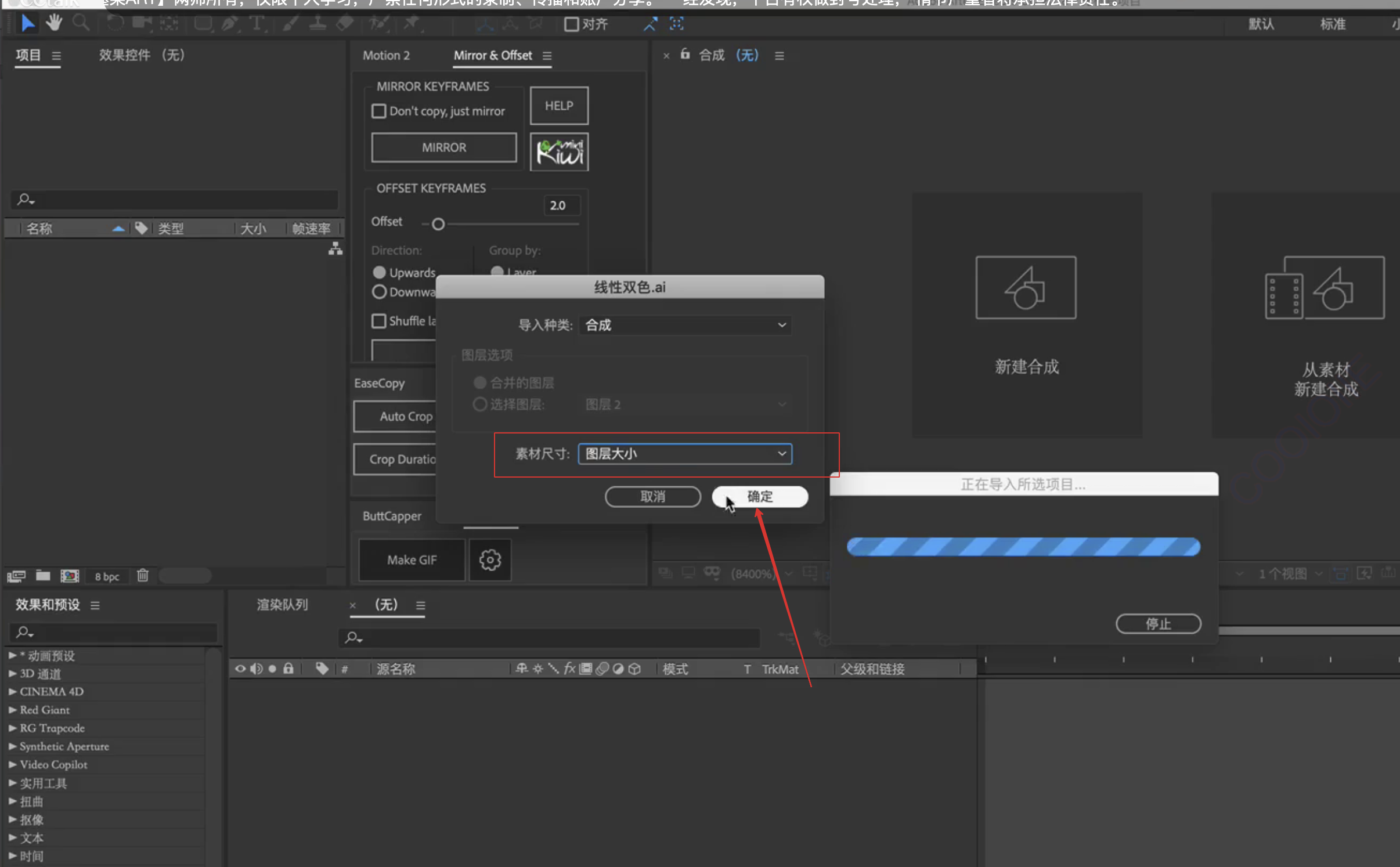
Task: Expand the 3D 通道 effects category
Action: coord(12,673)
